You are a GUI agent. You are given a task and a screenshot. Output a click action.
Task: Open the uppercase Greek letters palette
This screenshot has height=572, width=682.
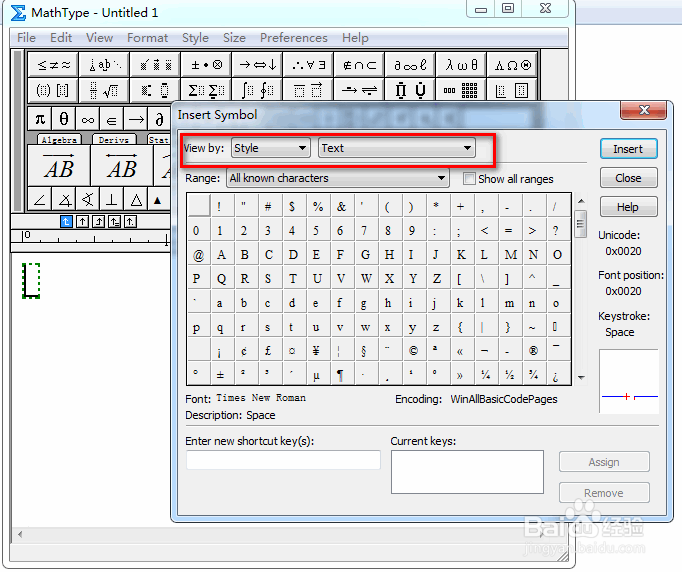click(512, 65)
